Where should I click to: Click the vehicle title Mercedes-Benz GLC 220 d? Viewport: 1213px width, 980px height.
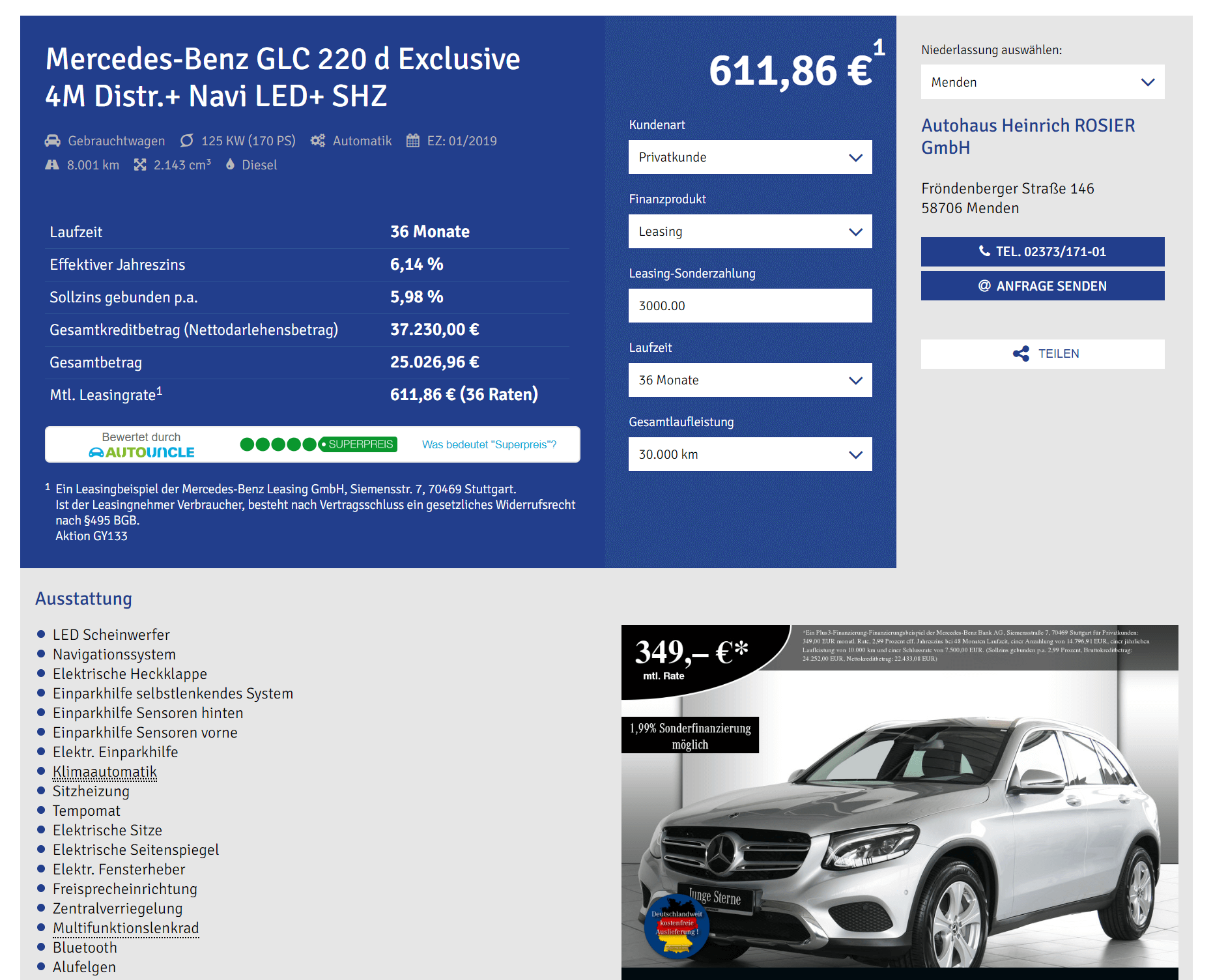(x=283, y=77)
